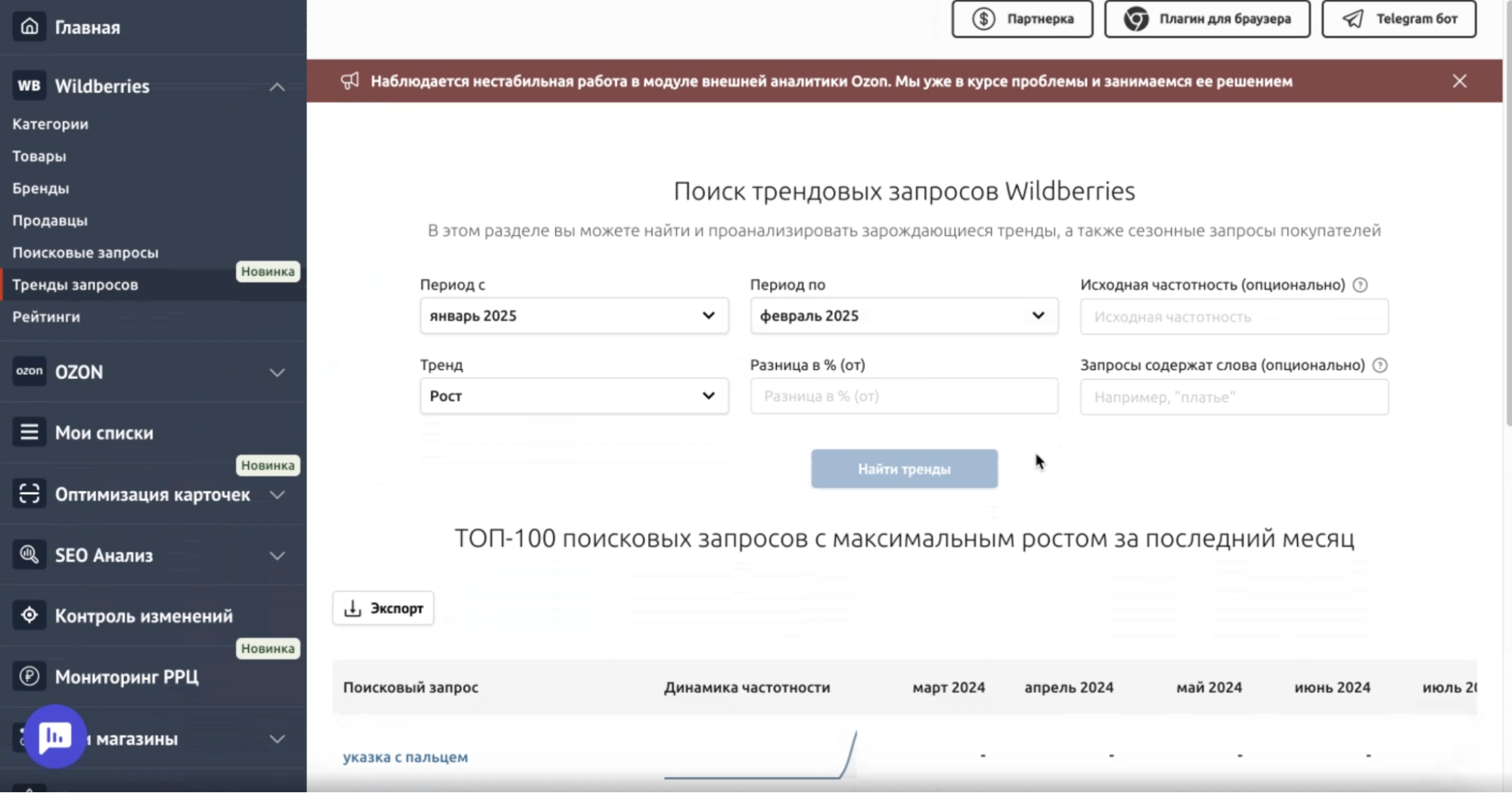Select the WB Wildberries logo icon
Viewport: 1512px width, 793px height.
tap(29, 86)
